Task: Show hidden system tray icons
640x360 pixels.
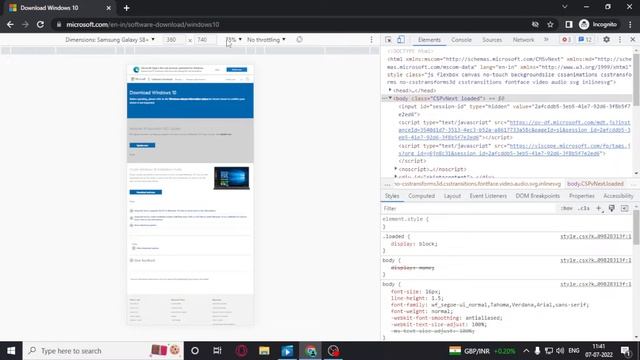Action: (x=526, y=351)
